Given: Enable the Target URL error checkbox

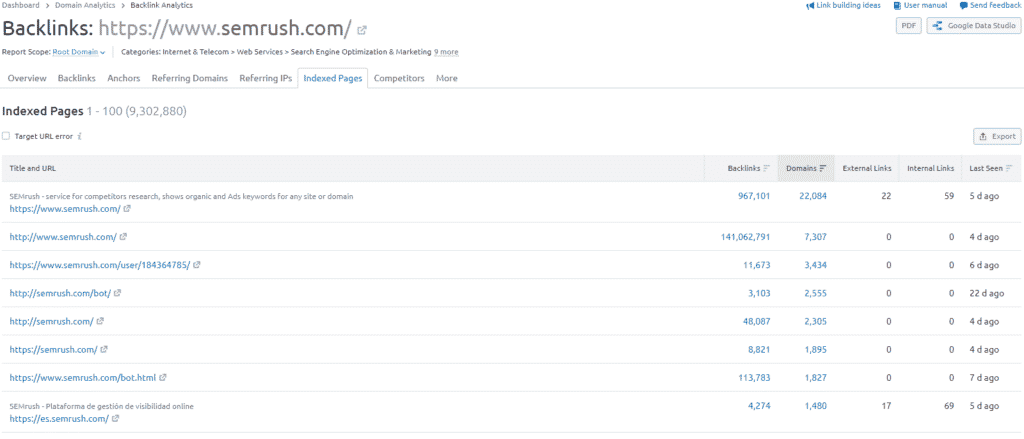Looking at the screenshot, I should click(x=6, y=137).
